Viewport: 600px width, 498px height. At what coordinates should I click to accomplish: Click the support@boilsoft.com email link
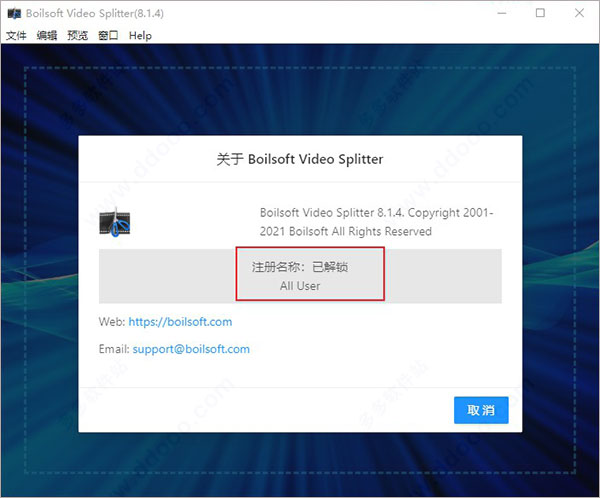tap(191, 349)
